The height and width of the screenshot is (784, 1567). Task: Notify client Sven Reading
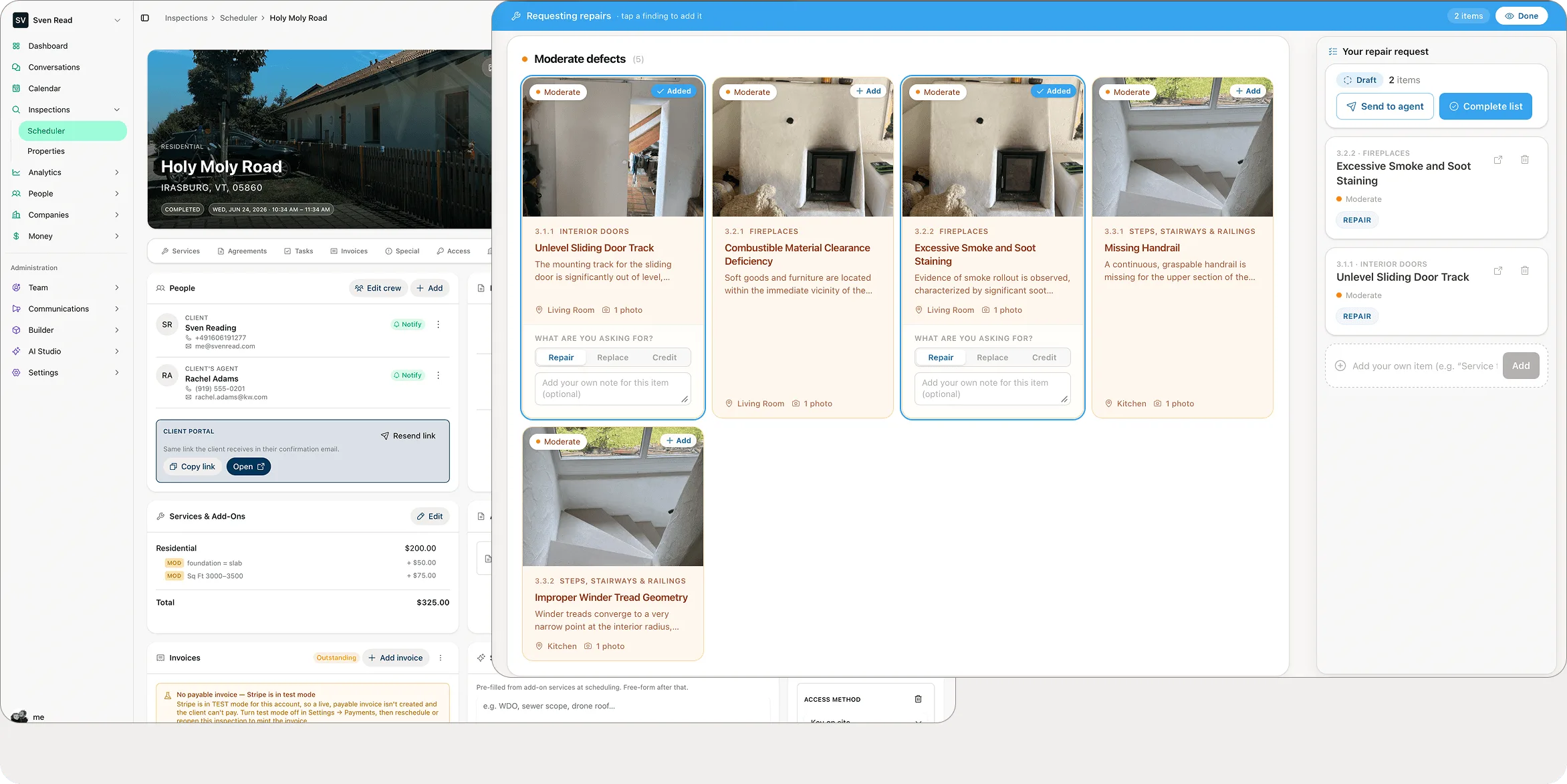[408, 325]
